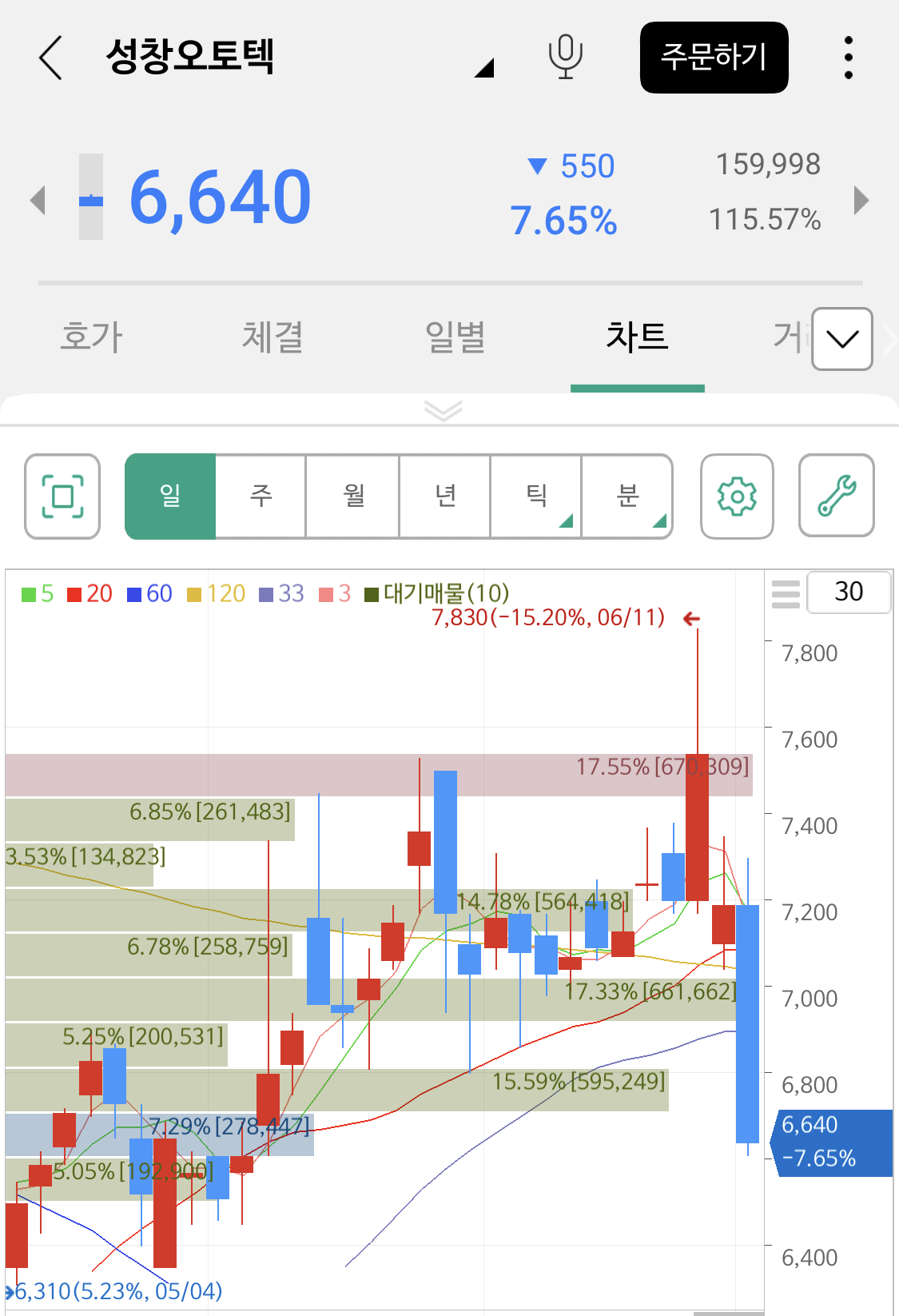Tap the change percentage 7.65%

pyautogui.click(x=563, y=221)
